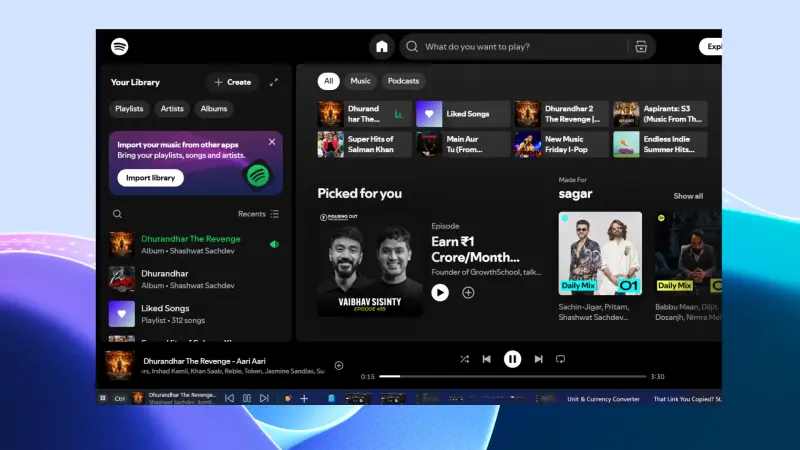Viewport: 800px width, 450px height.
Task: Open the Vaibhav Sisinty episode artwork
Action: (x=370, y=264)
